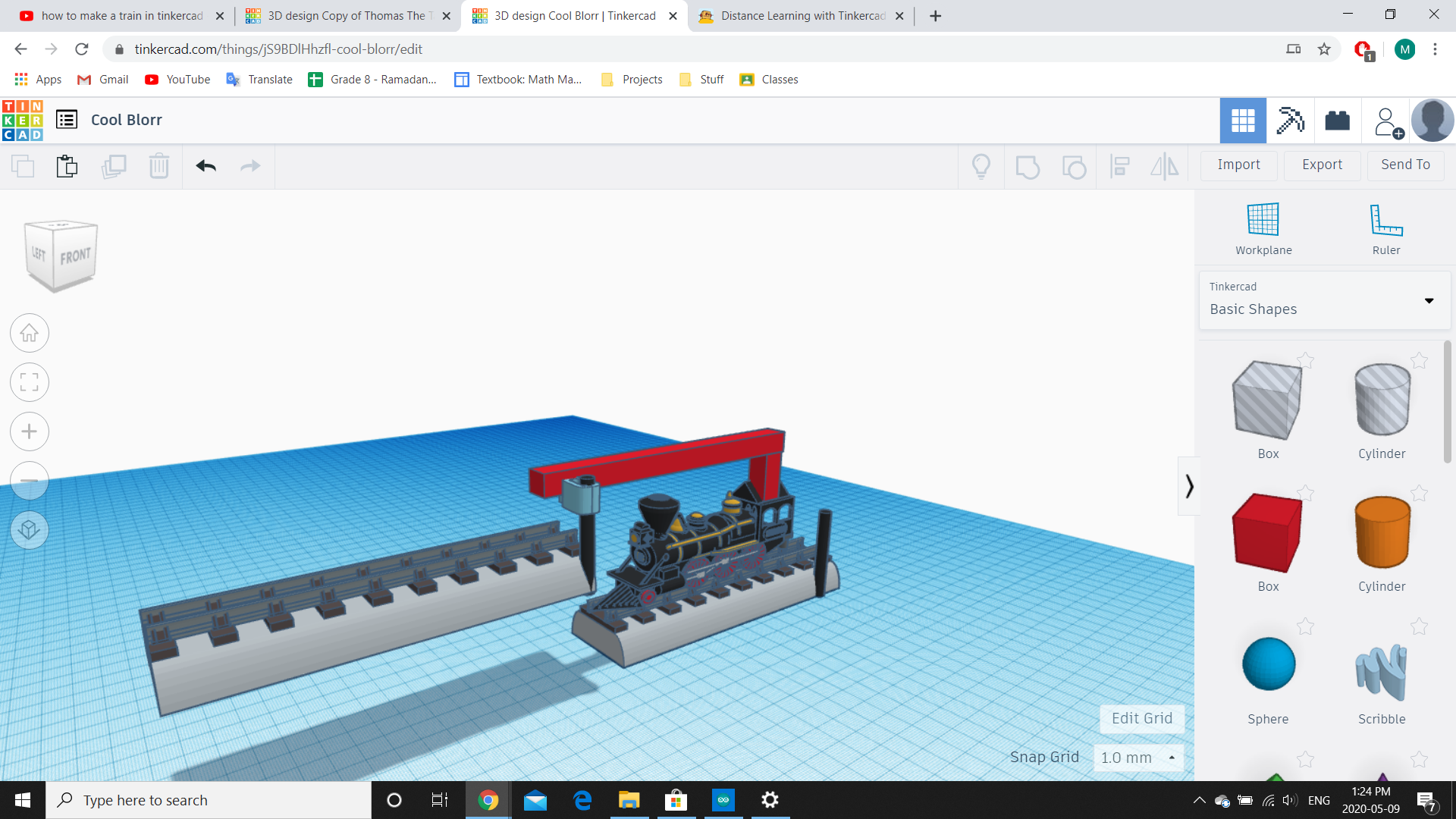Open the Gmail bookmark
This screenshot has height=819, width=1456.
[103, 80]
